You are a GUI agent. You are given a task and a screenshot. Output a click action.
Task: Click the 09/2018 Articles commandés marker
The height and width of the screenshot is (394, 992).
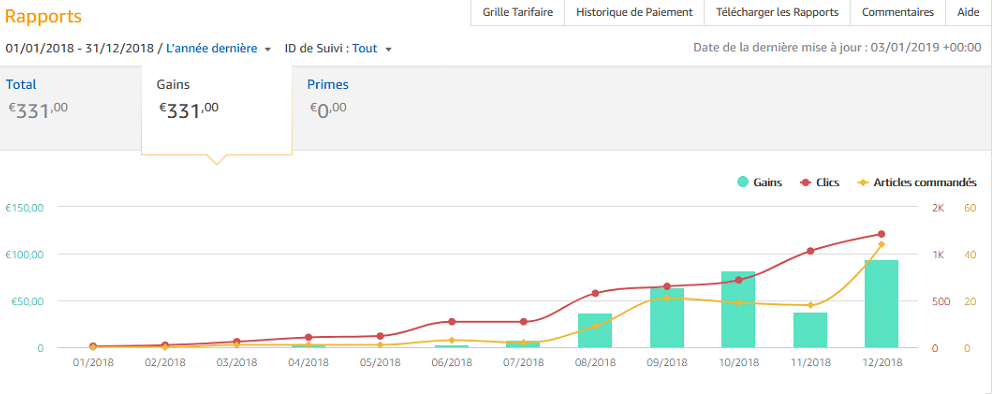[x=667, y=297]
